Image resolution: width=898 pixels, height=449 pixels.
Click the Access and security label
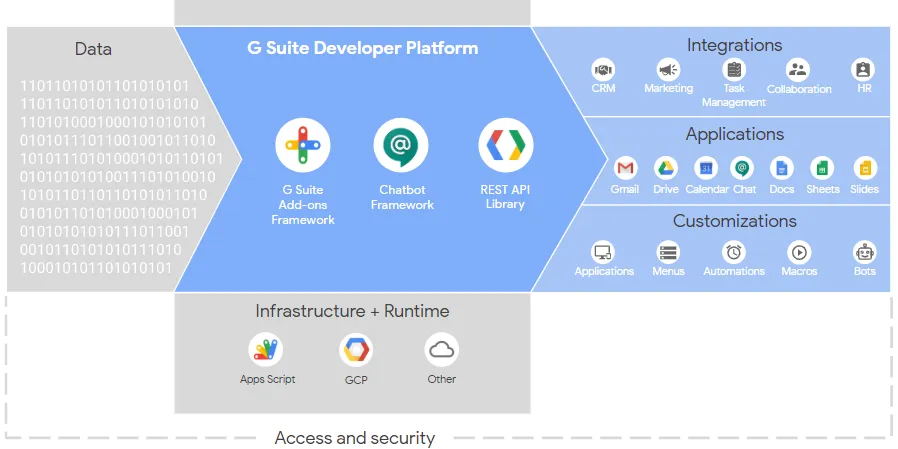tap(355, 438)
